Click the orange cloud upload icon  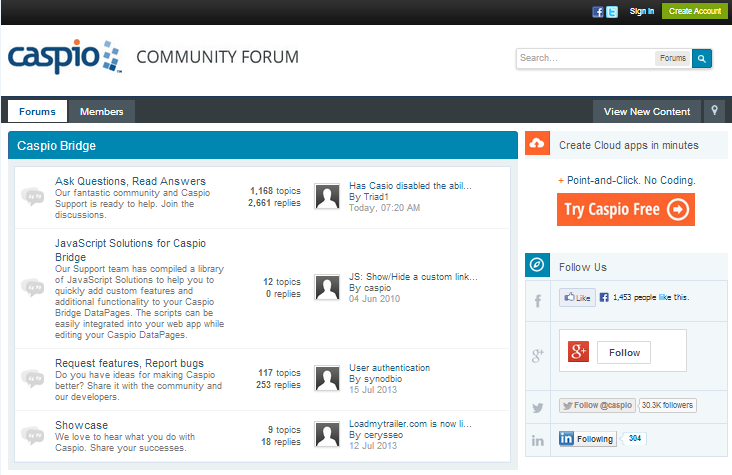tap(537, 145)
